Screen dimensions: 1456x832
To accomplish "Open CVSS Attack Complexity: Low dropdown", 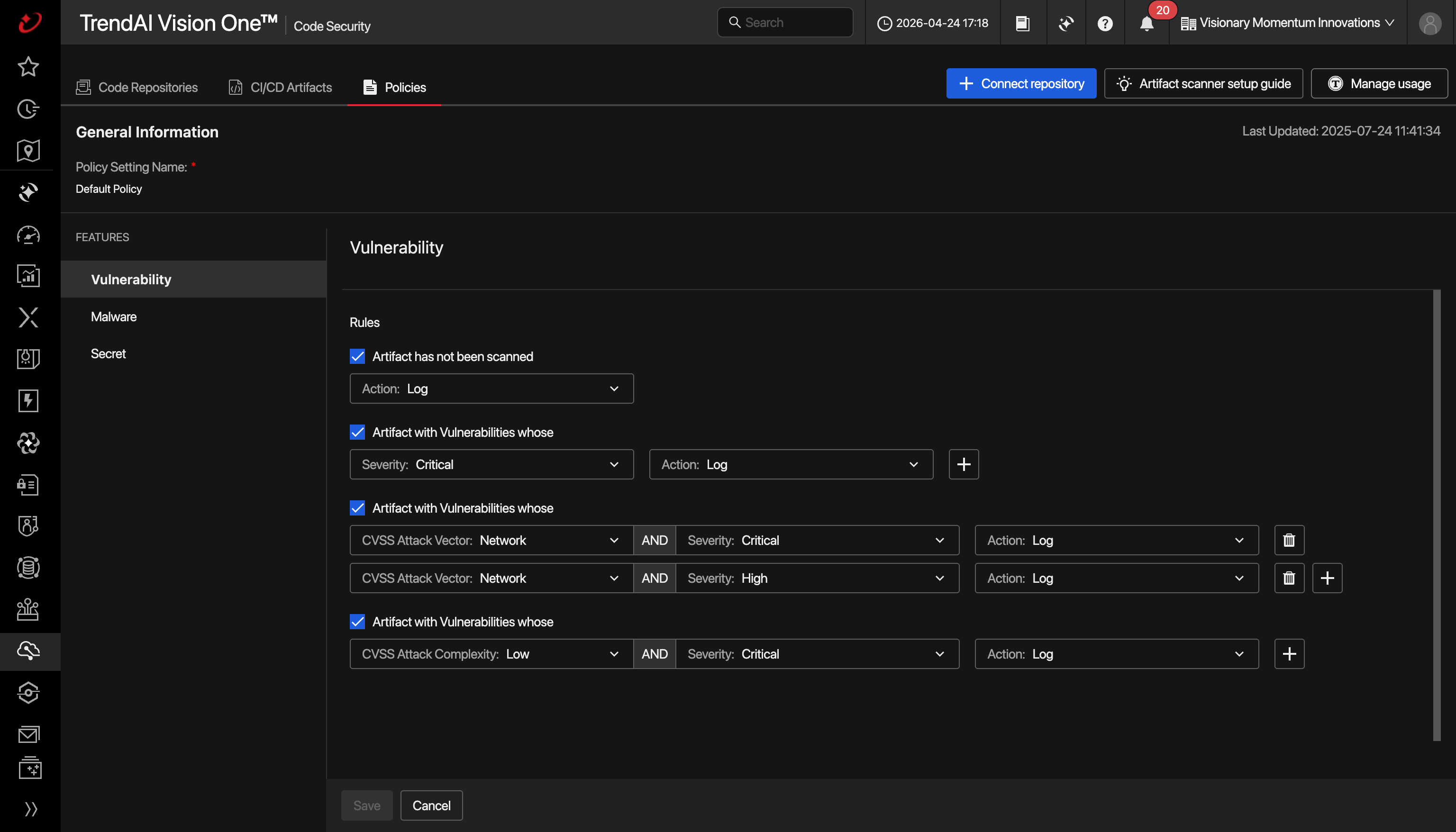I will pyautogui.click(x=491, y=654).
